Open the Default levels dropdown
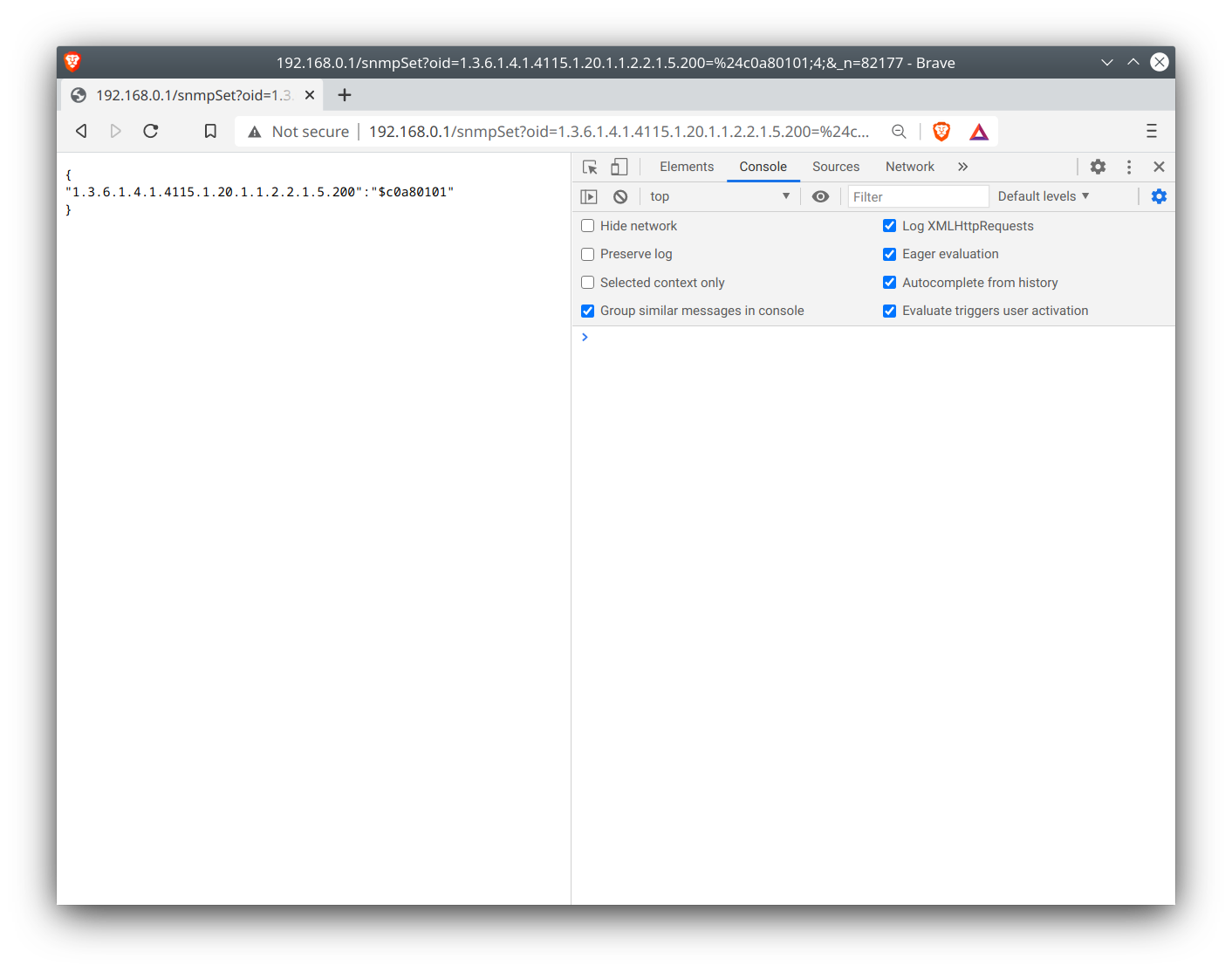Viewport: 1232px width, 972px height. tap(1043, 196)
